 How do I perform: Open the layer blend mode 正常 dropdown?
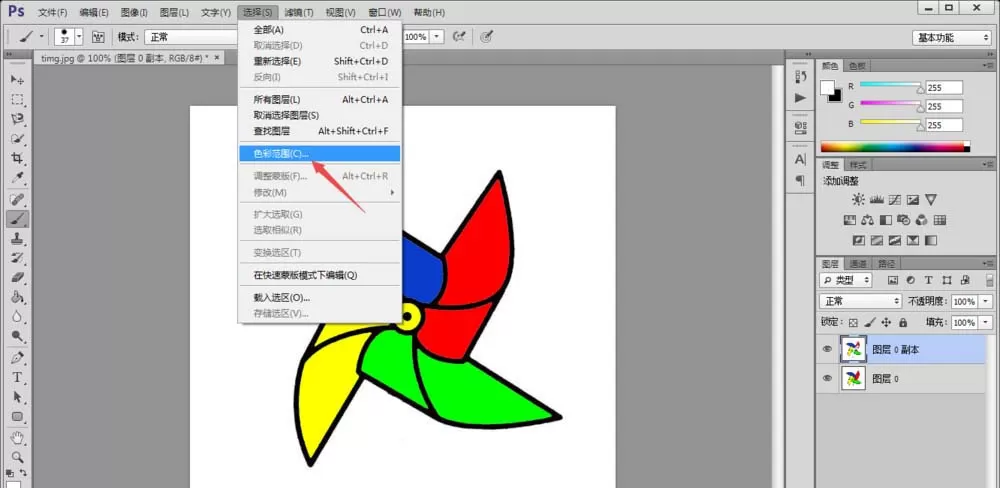(860, 301)
